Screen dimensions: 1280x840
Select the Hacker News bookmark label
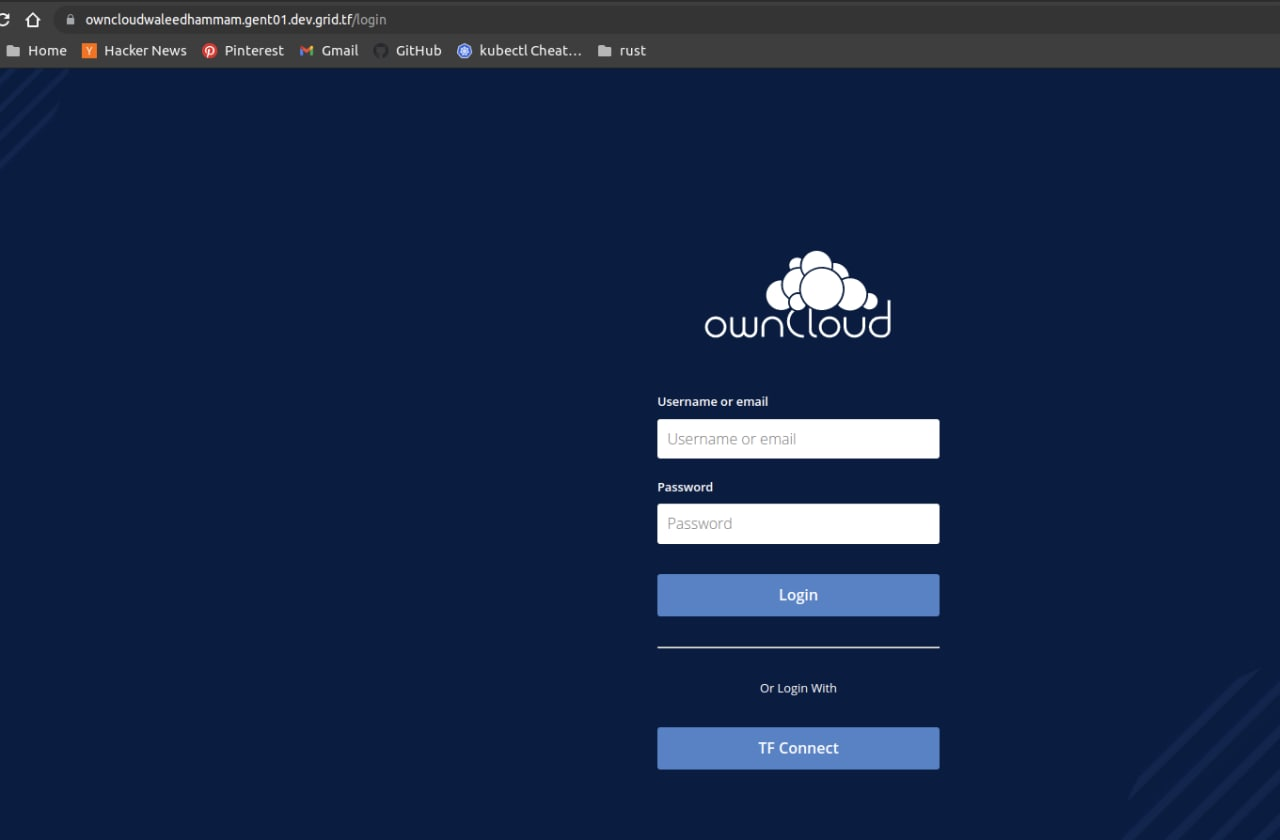pyautogui.click(x=145, y=50)
